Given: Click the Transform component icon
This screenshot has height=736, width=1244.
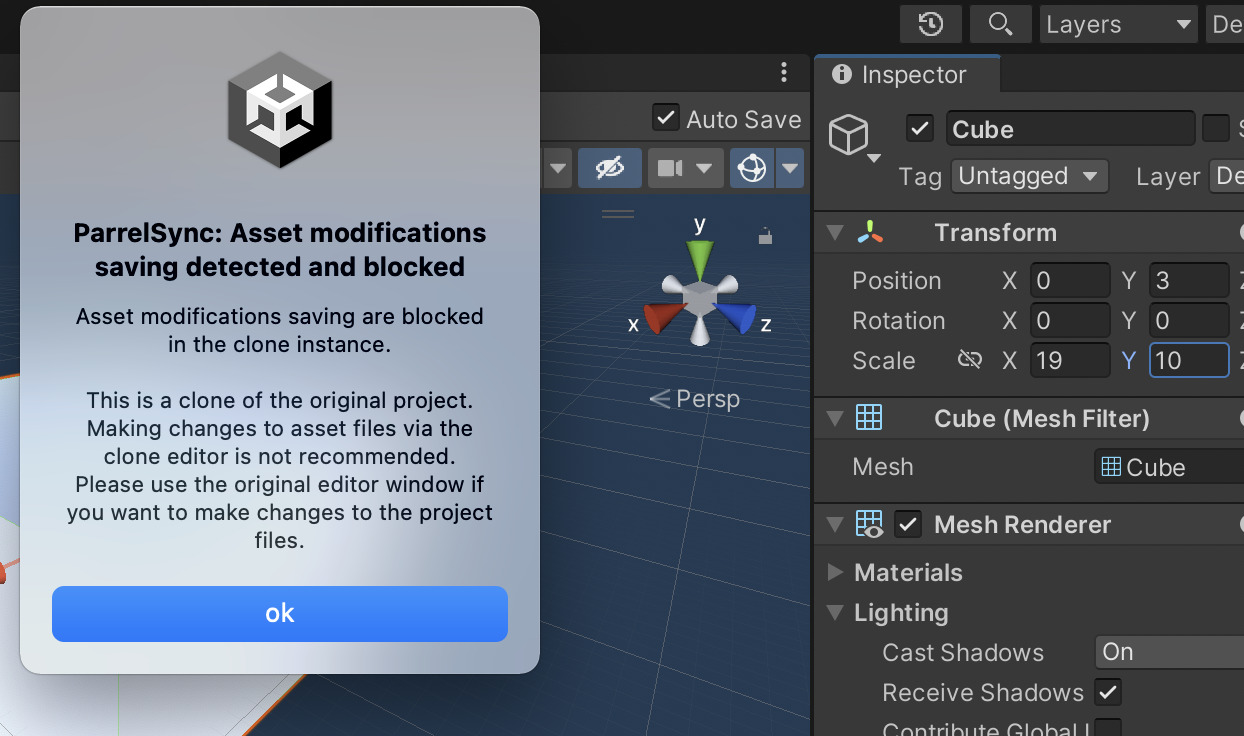Looking at the screenshot, I should pyautogui.click(x=869, y=232).
